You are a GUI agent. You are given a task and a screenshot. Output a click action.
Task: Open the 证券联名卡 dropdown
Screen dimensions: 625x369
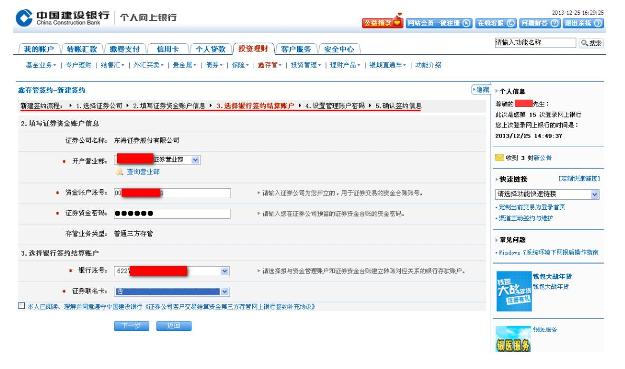pyautogui.click(x=224, y=292)
